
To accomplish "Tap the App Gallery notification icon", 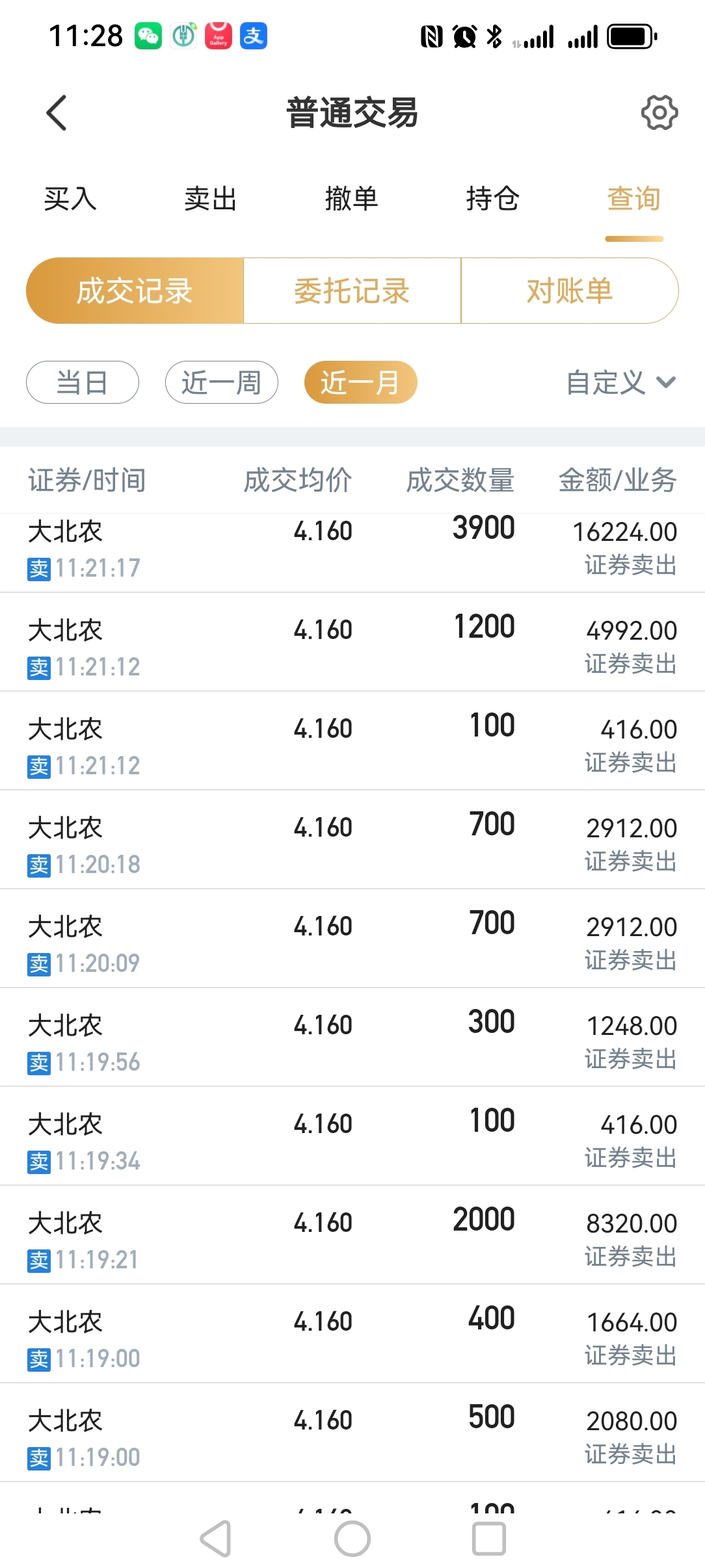I will pyautogui.click(x=219, y=36).
